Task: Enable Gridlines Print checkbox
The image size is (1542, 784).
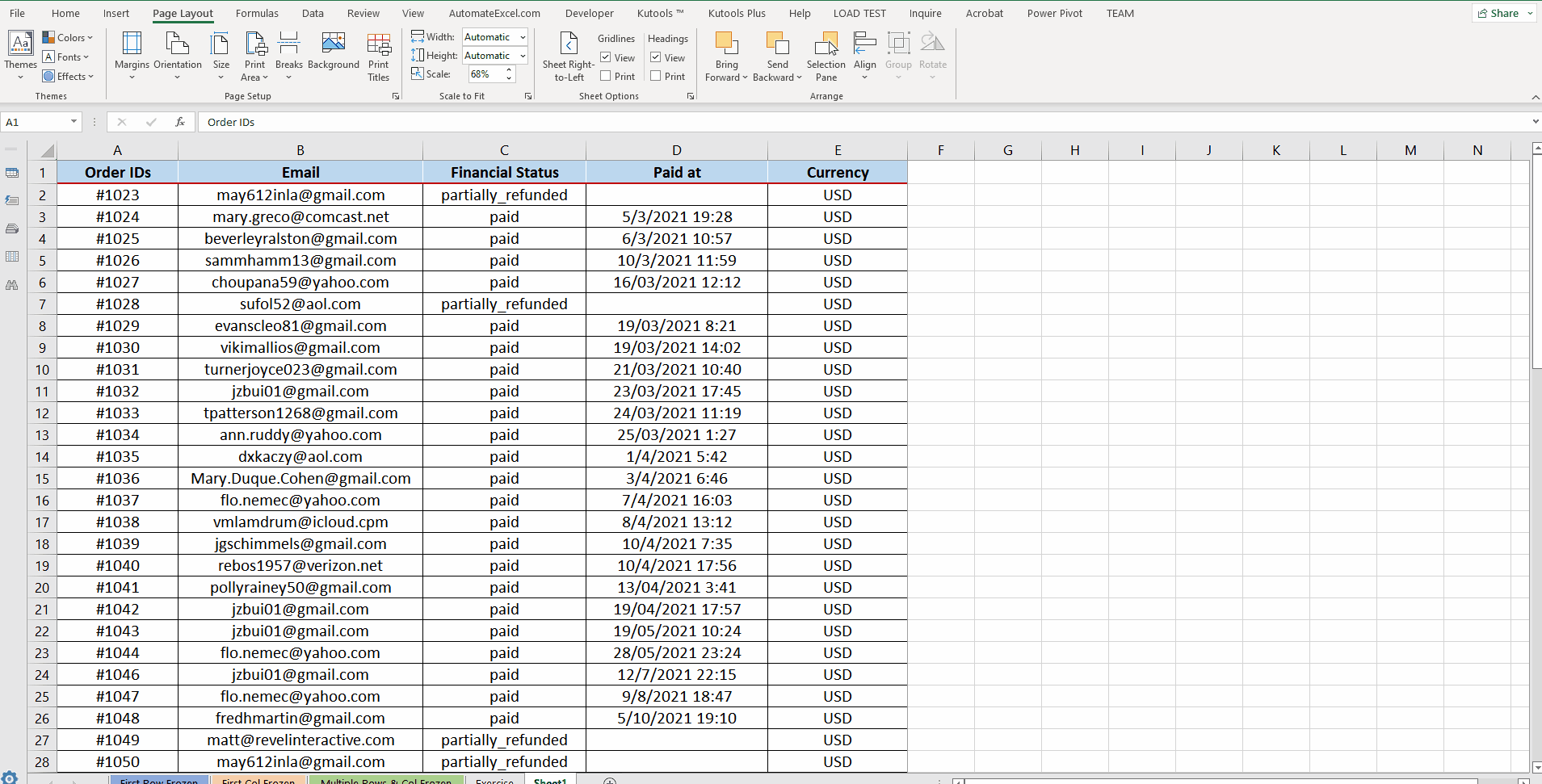Action: click(606, 77)
